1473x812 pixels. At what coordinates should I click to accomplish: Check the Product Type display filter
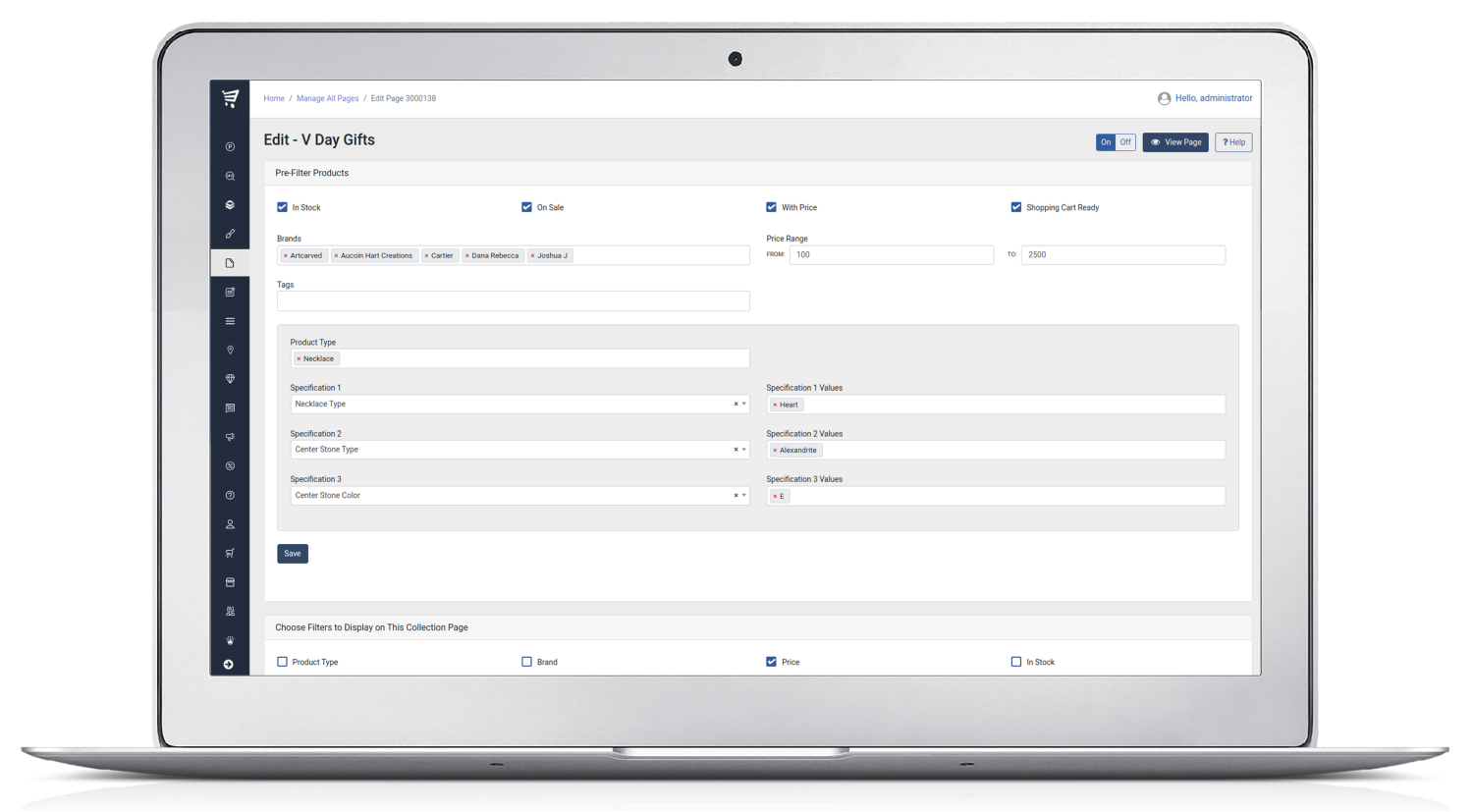pos(283,662)
